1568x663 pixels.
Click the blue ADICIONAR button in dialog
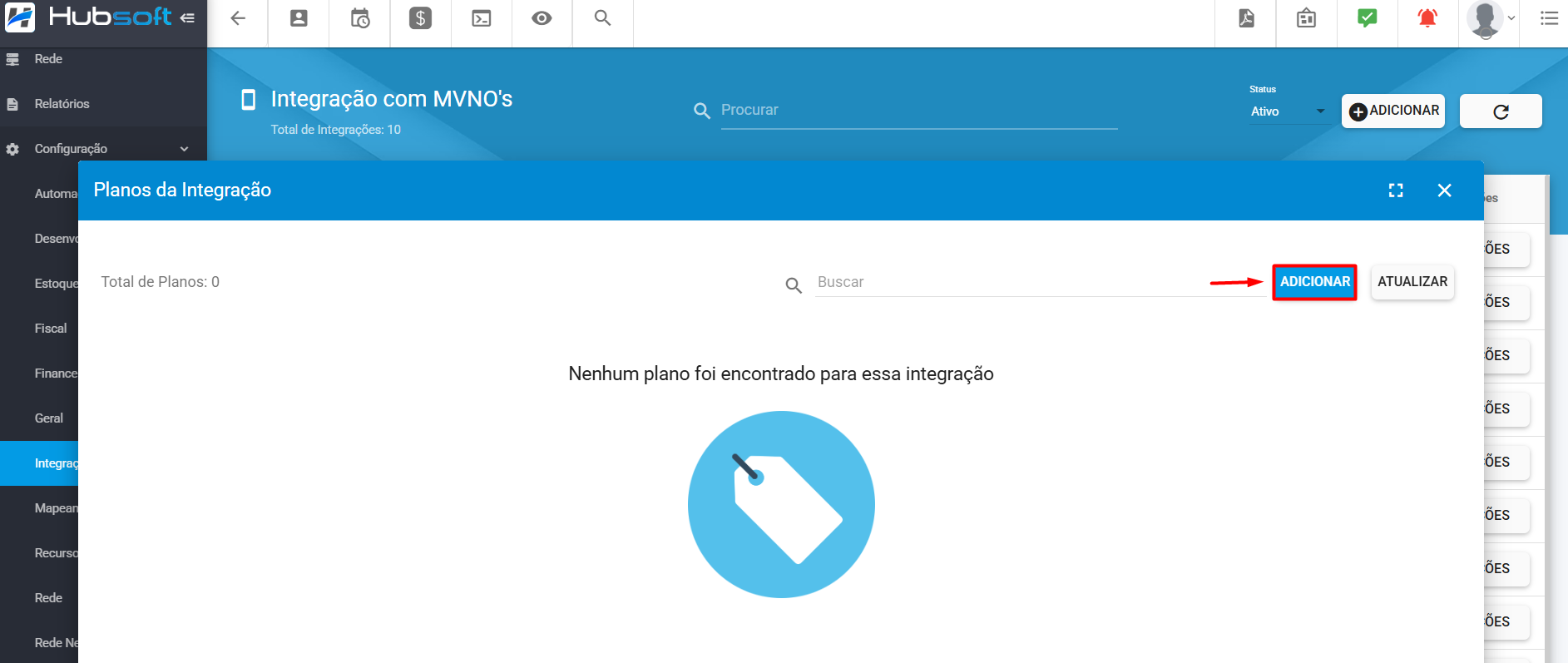point(1315,282)
